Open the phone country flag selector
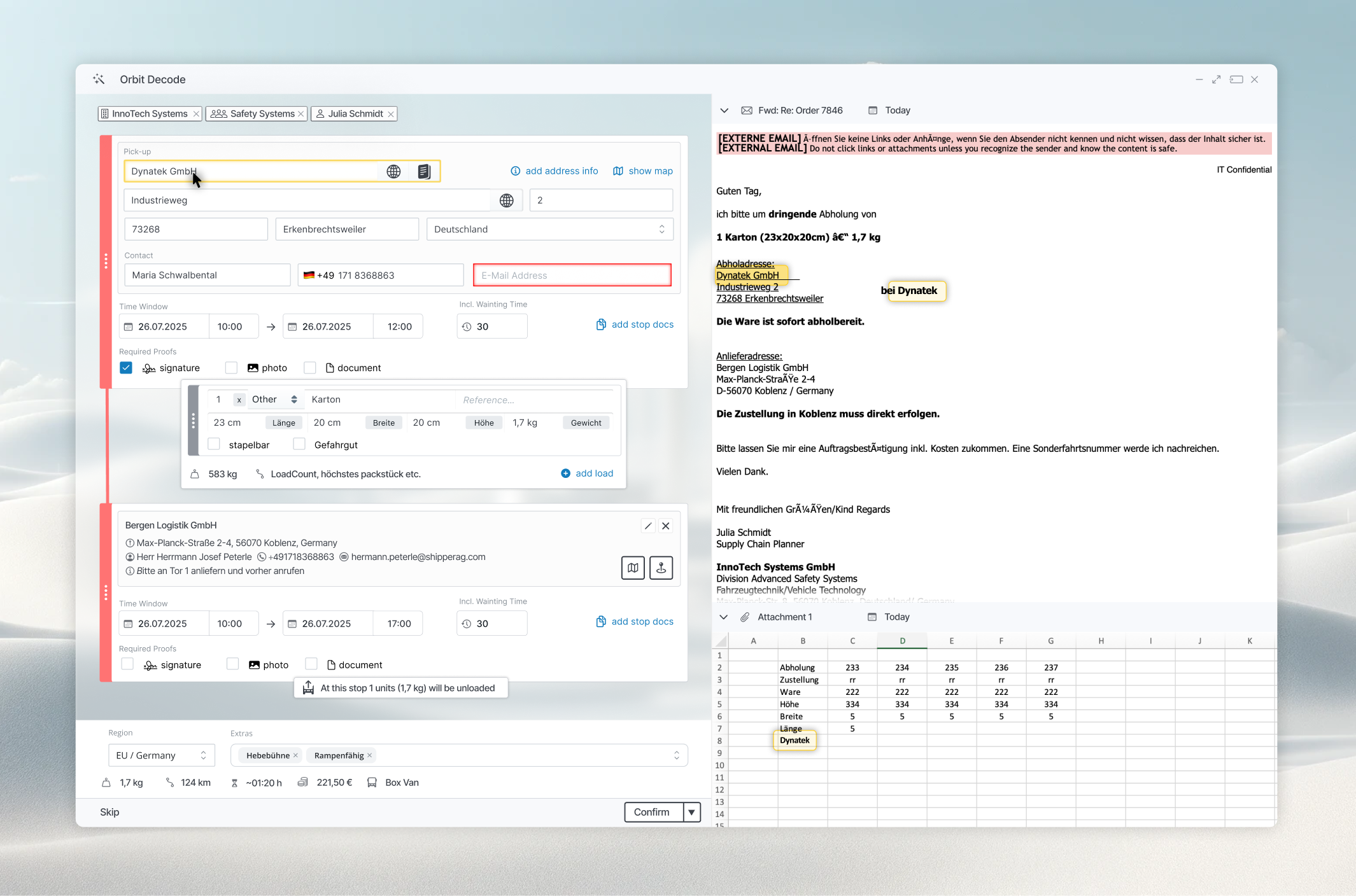The width and height of the screenshot is (1356, 896). (x=309, y=275)
